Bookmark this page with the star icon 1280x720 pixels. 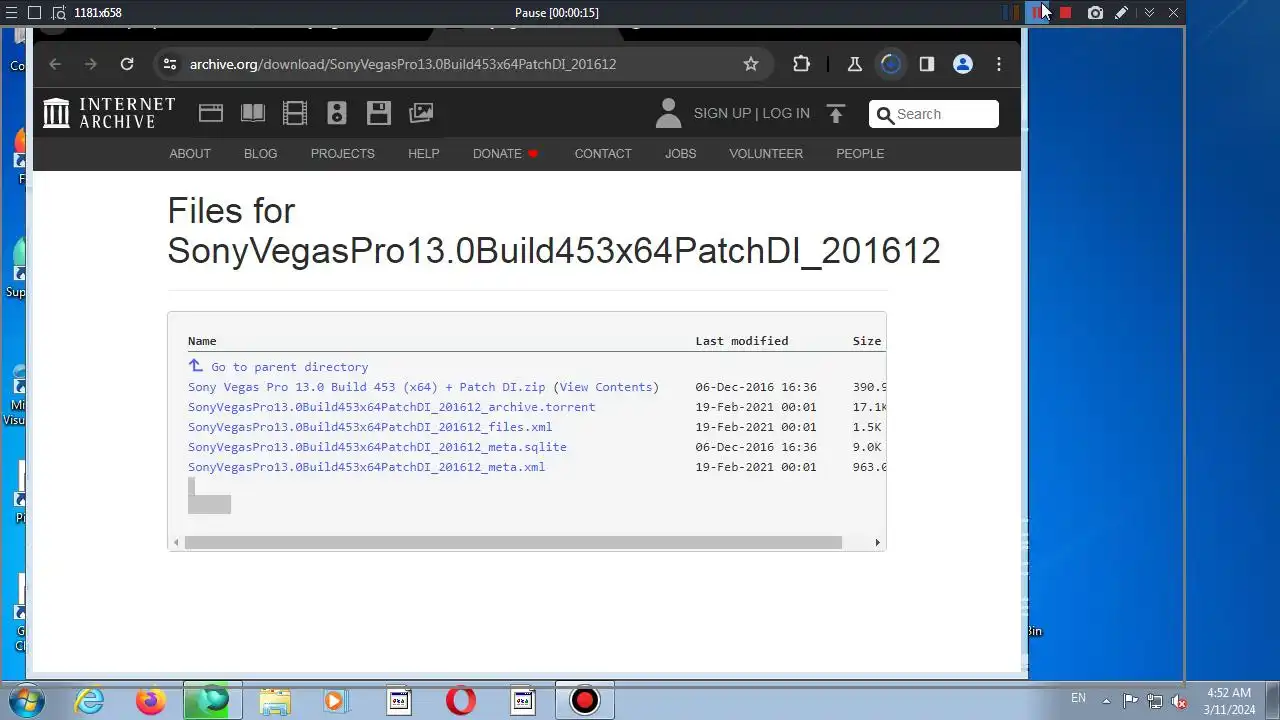pos(751,64)
